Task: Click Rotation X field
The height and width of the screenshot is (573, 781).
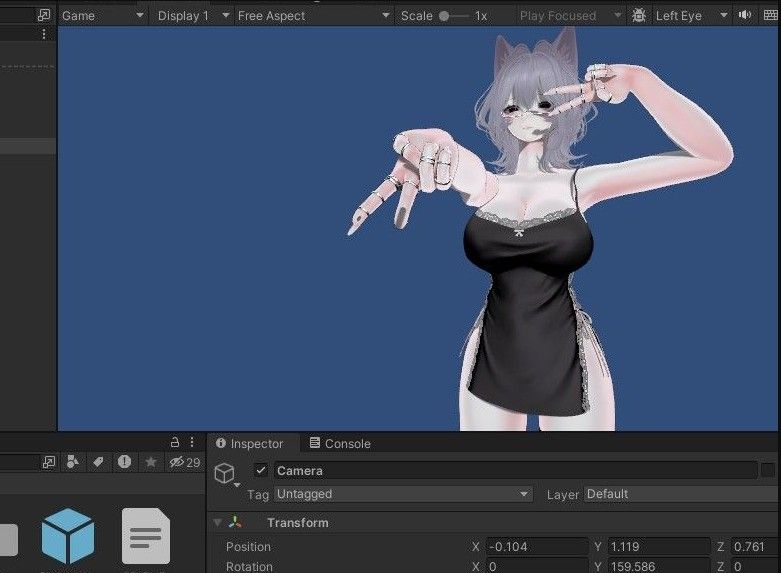Action: [x=537, y=566]
